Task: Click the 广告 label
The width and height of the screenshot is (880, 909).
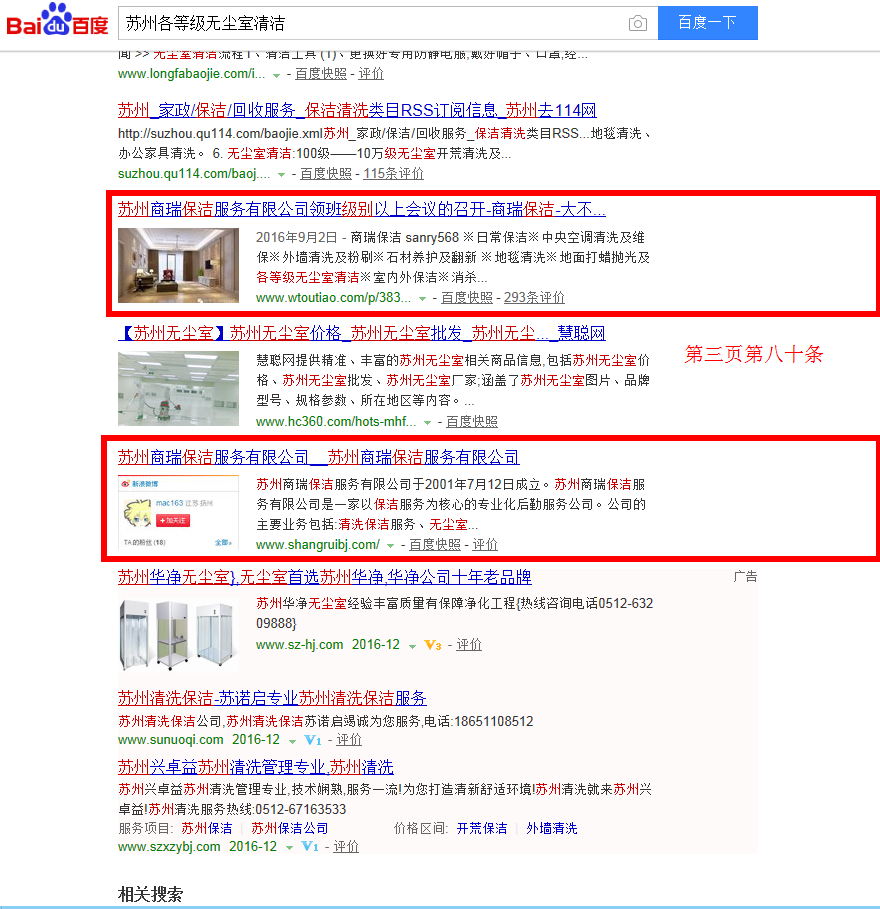Action: 745,576
